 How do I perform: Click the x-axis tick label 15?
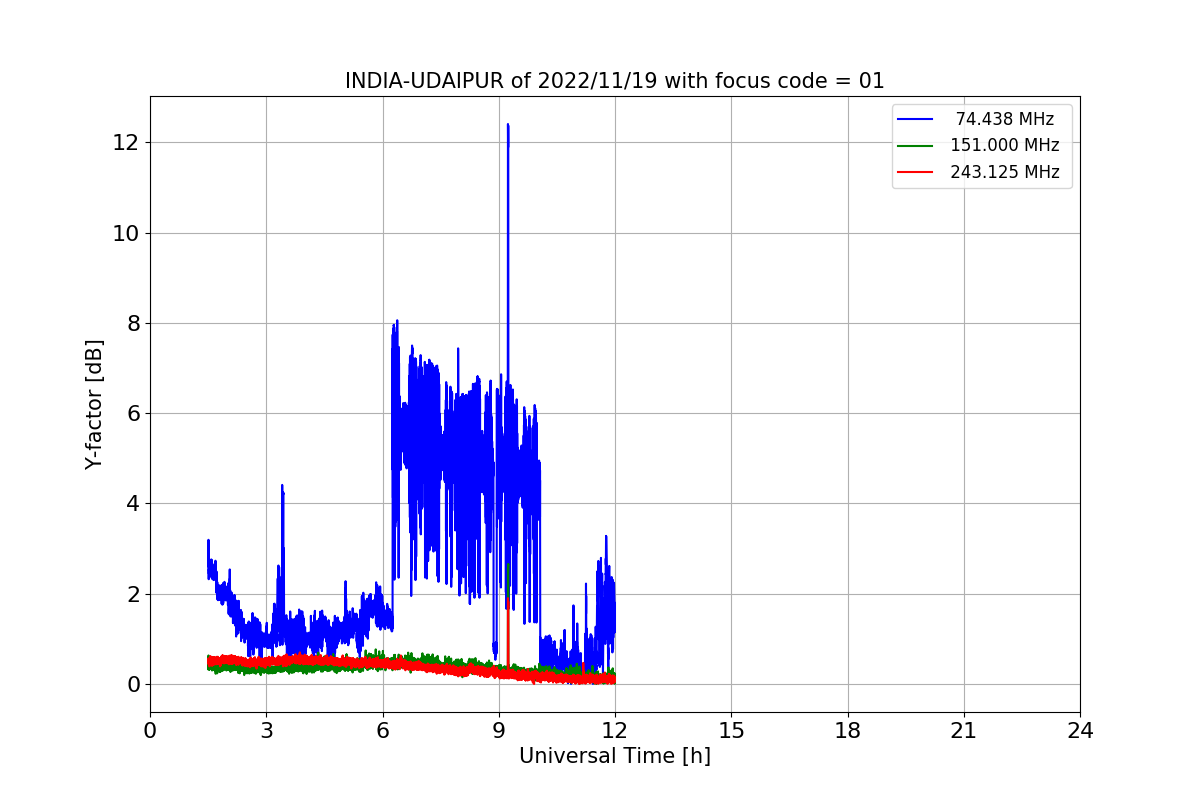(x=731, y=731)
